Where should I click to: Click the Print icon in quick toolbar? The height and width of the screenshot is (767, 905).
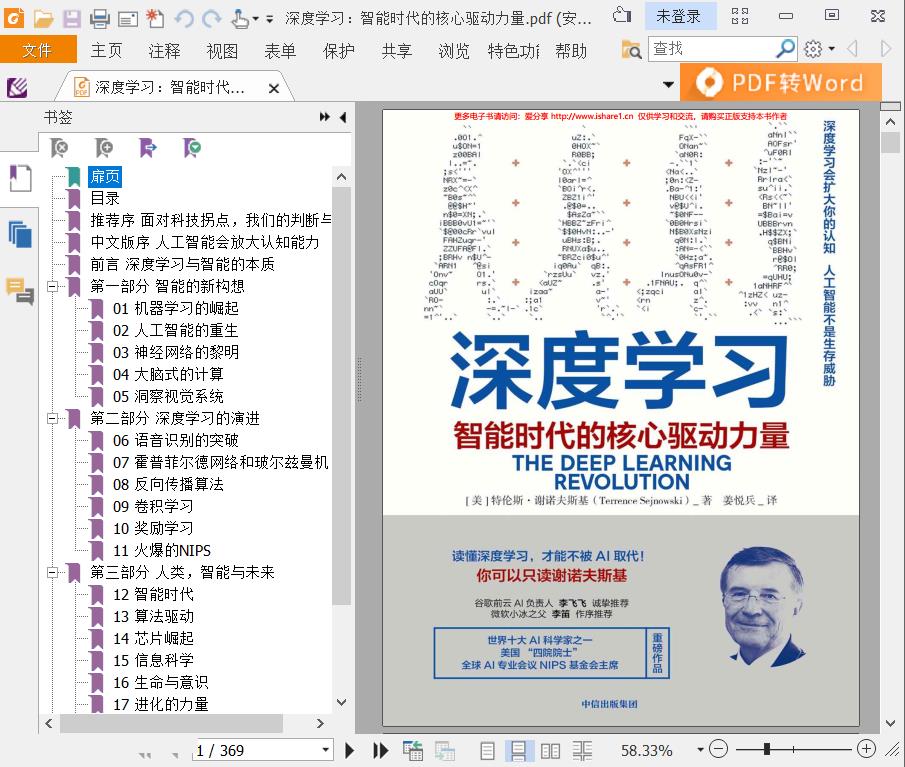point(100,19)
